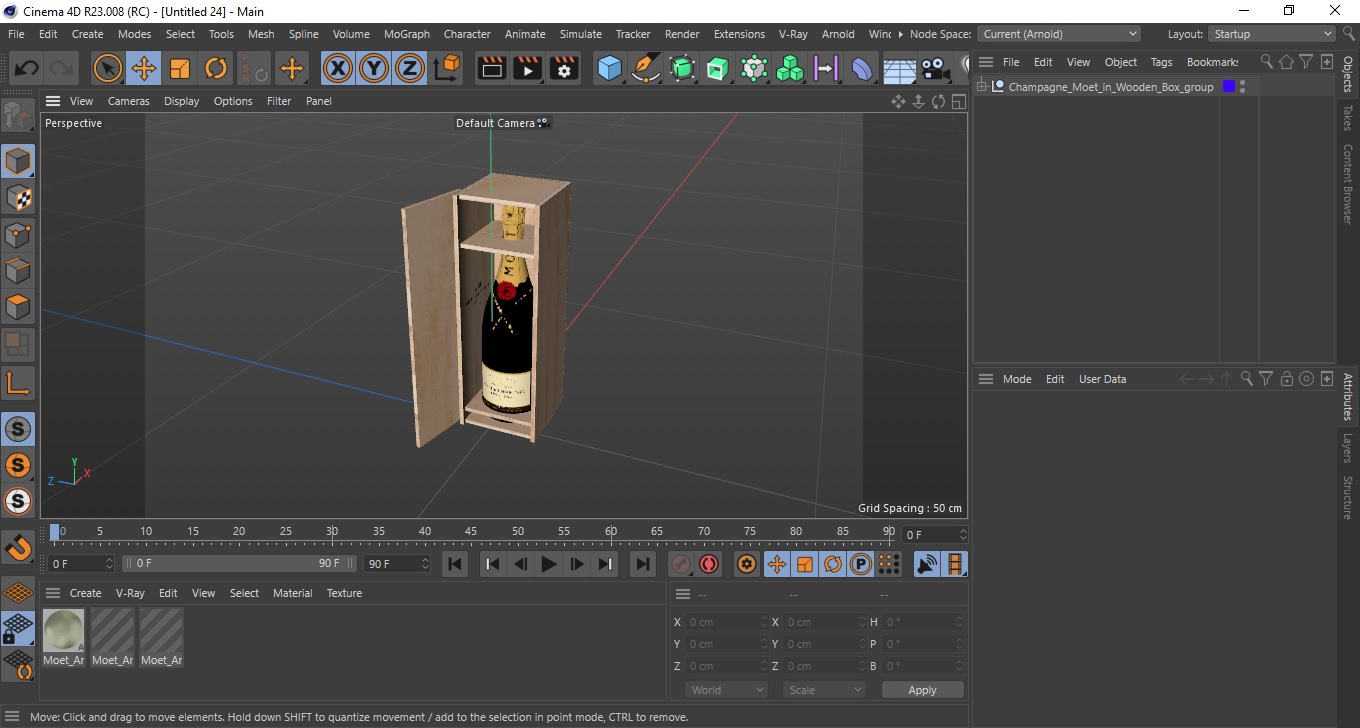Switch to the Content Browser side tab
Image resolution: width=1360 pixels, height=728 pixels.
(1348, 184)
